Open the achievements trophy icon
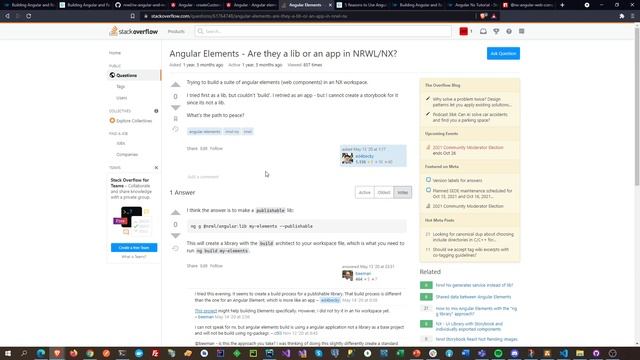The image size is (640, 360). [x=496, y=31]
